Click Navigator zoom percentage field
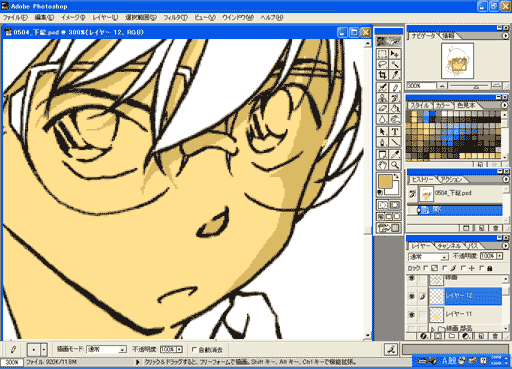Screen dimensions: 512x369 421,86
